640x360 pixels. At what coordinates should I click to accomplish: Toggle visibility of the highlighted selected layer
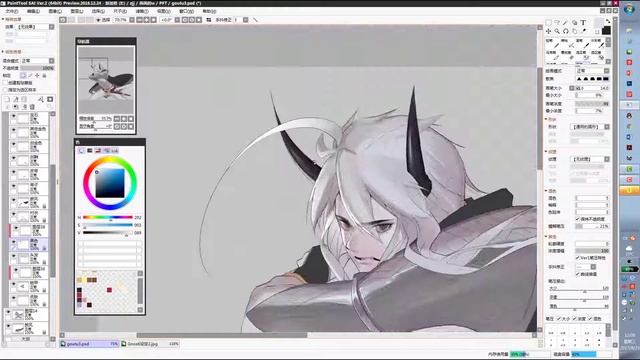pyautogui.click(x=13, y=242)
